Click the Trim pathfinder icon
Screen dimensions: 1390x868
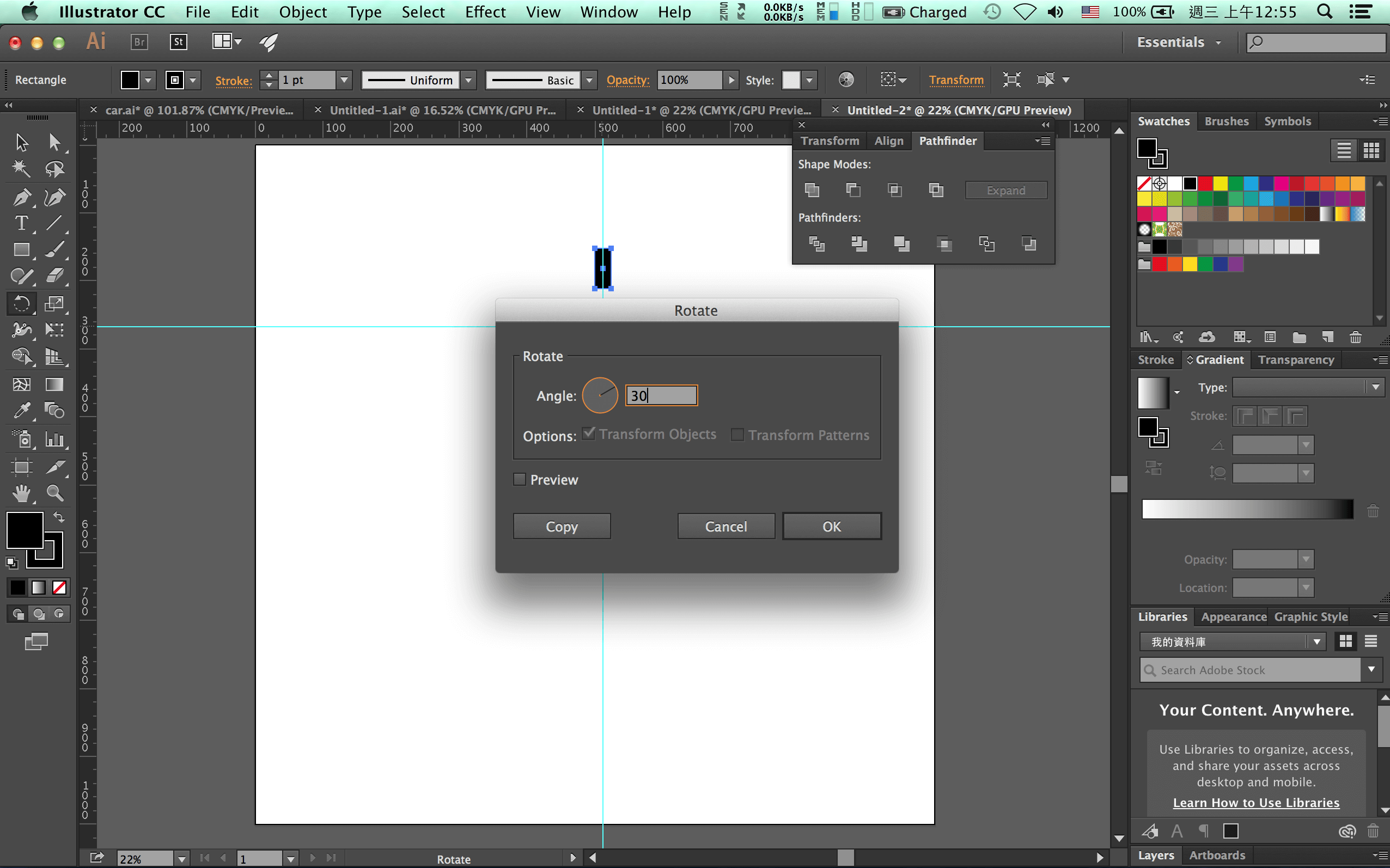(859, 244)
